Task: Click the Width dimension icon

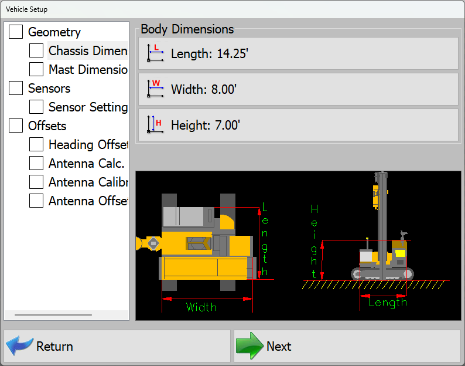Action: coord(155,89)
